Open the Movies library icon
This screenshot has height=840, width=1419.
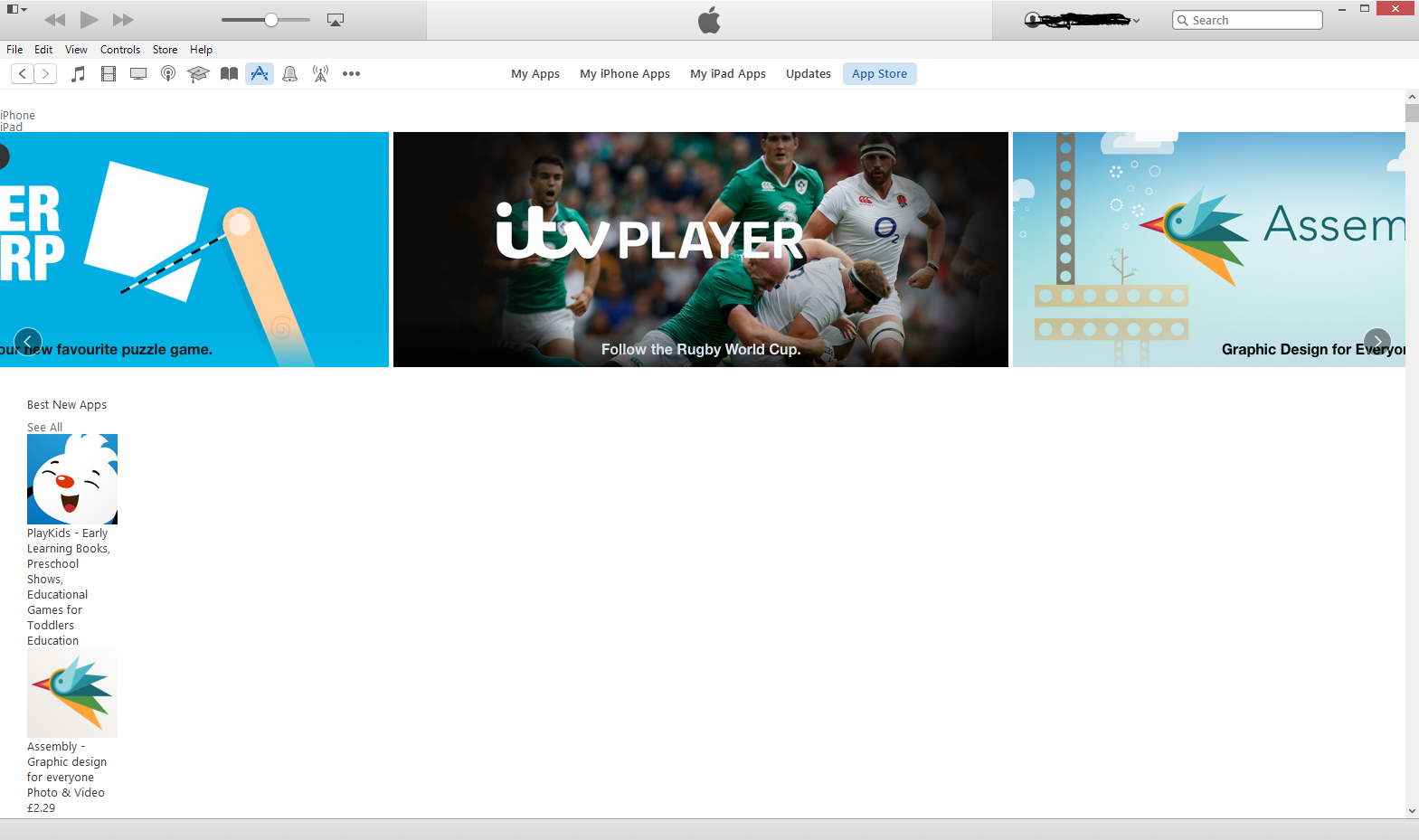tap(109, 74)
